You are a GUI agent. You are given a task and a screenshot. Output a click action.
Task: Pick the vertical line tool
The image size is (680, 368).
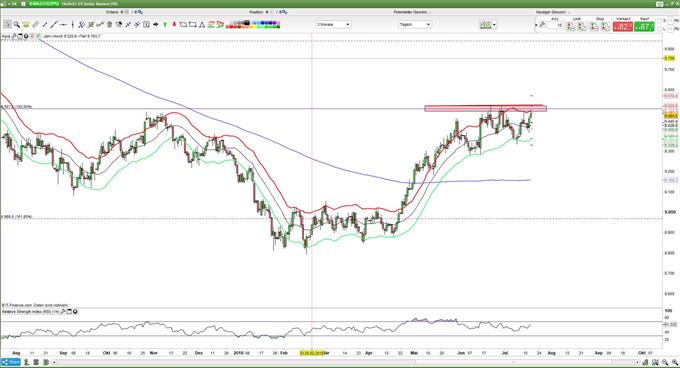(x=72, y=25)
